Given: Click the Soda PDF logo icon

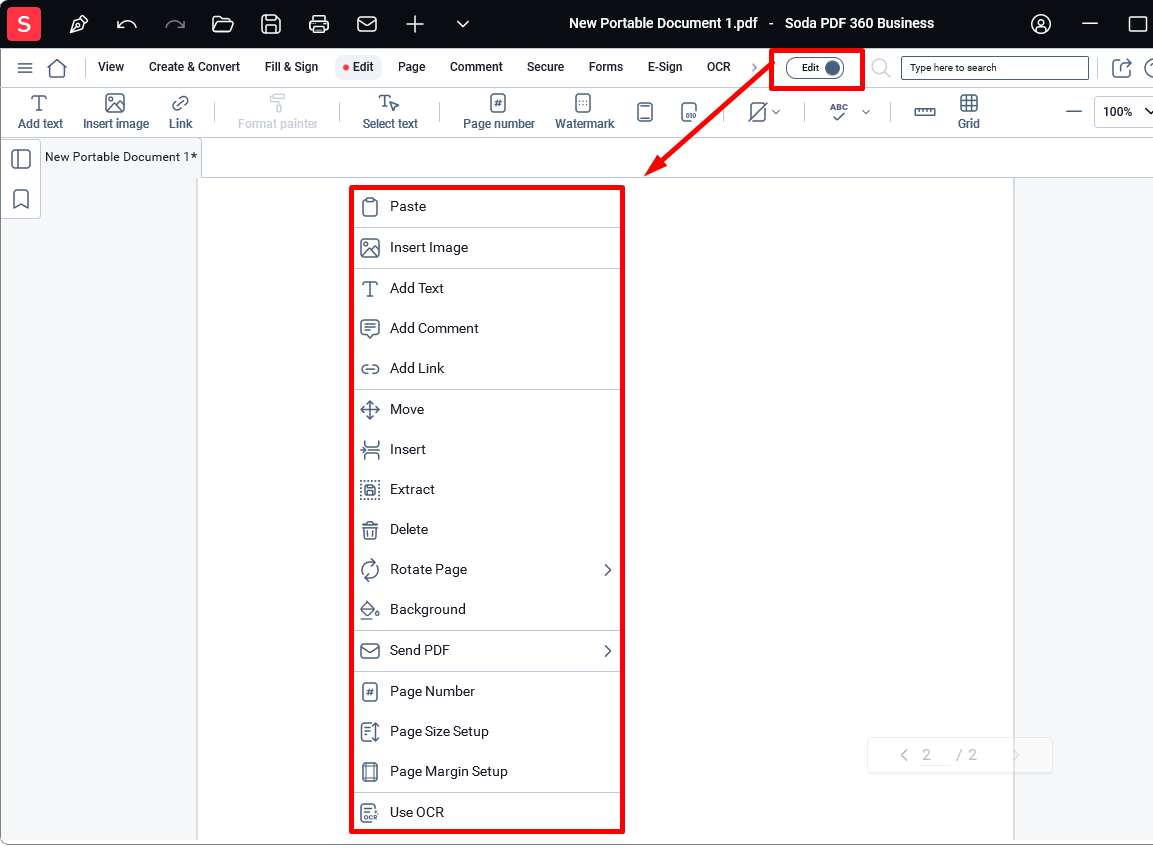Looking at the screenshot, I should pos(24,24).
